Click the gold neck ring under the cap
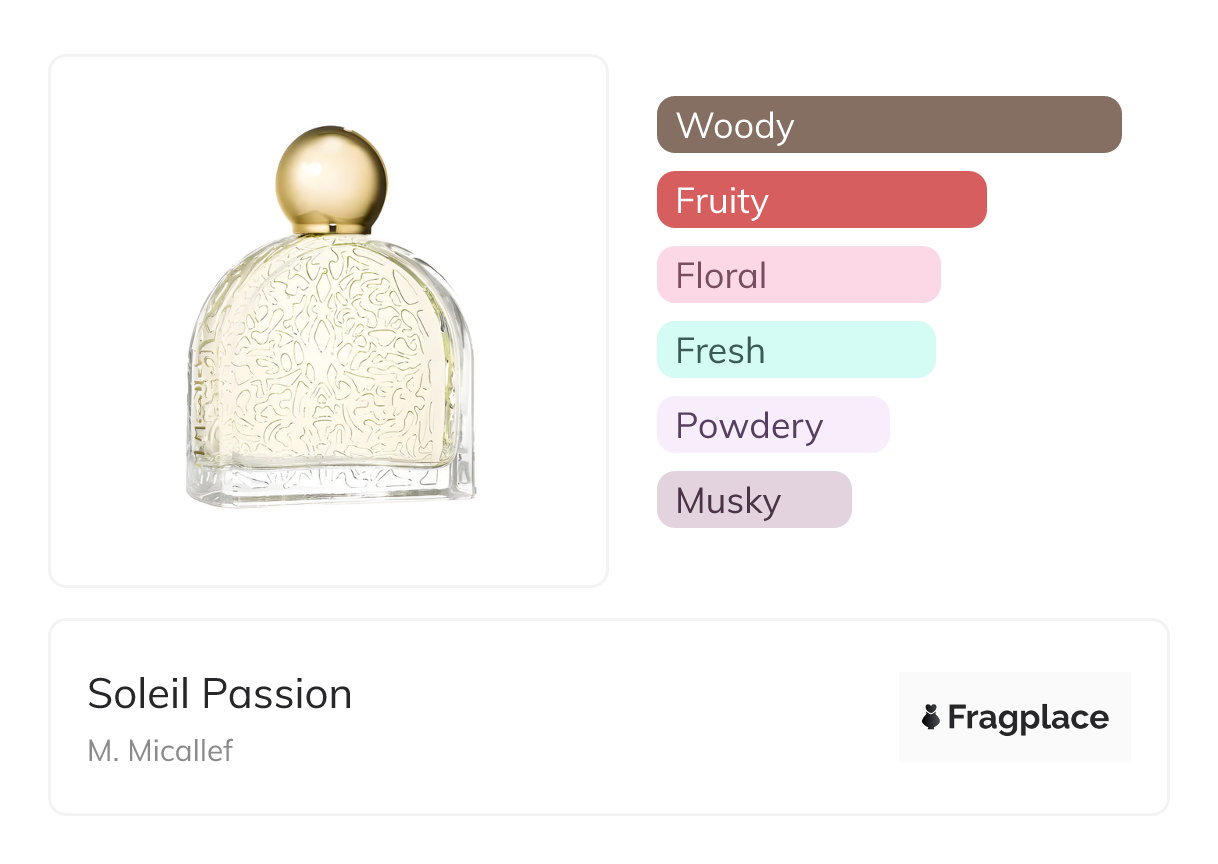Image resolution: width=1218 pixels, height=864 pixels. (331, 229)
